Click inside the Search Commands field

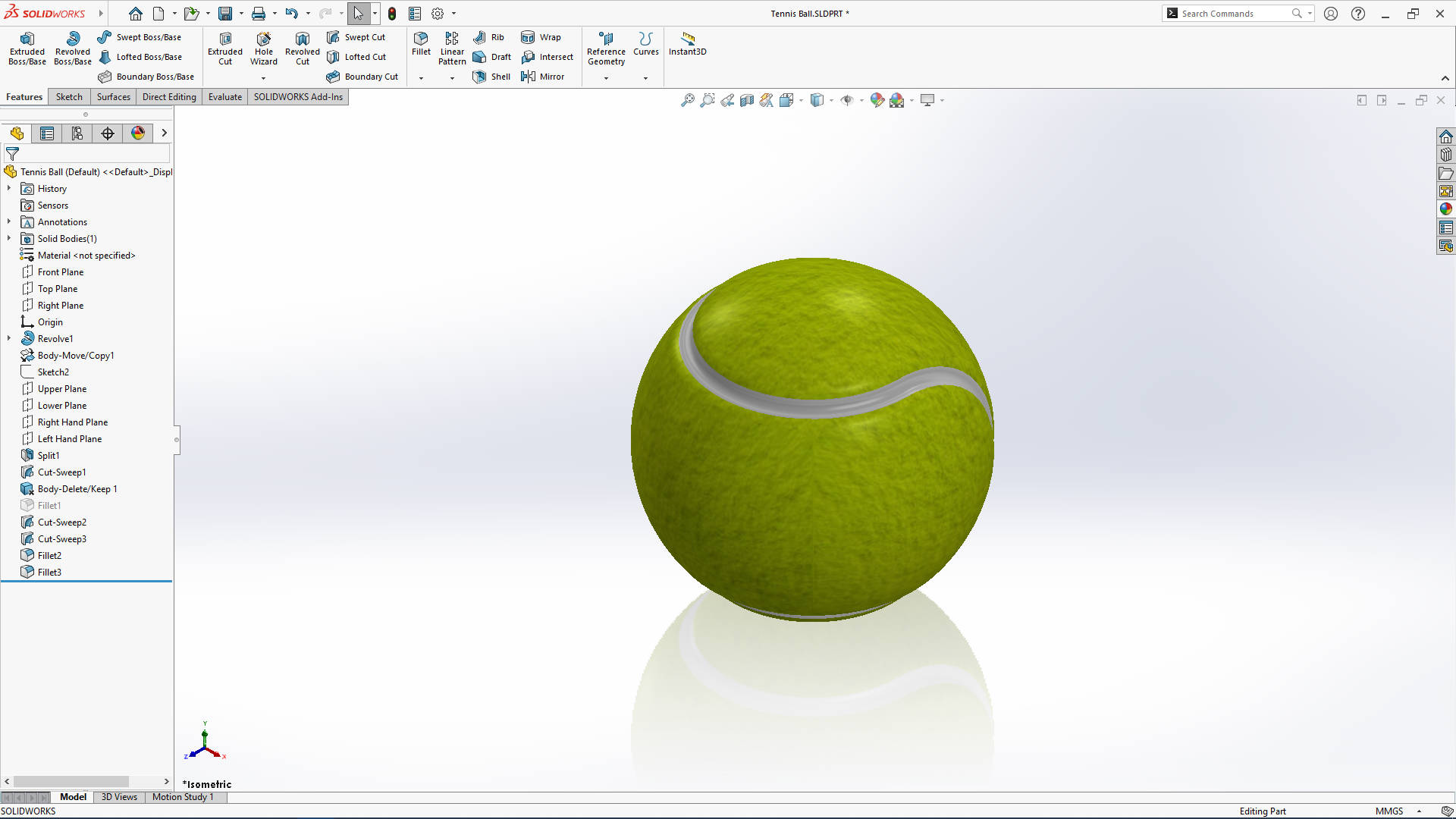1232,13
